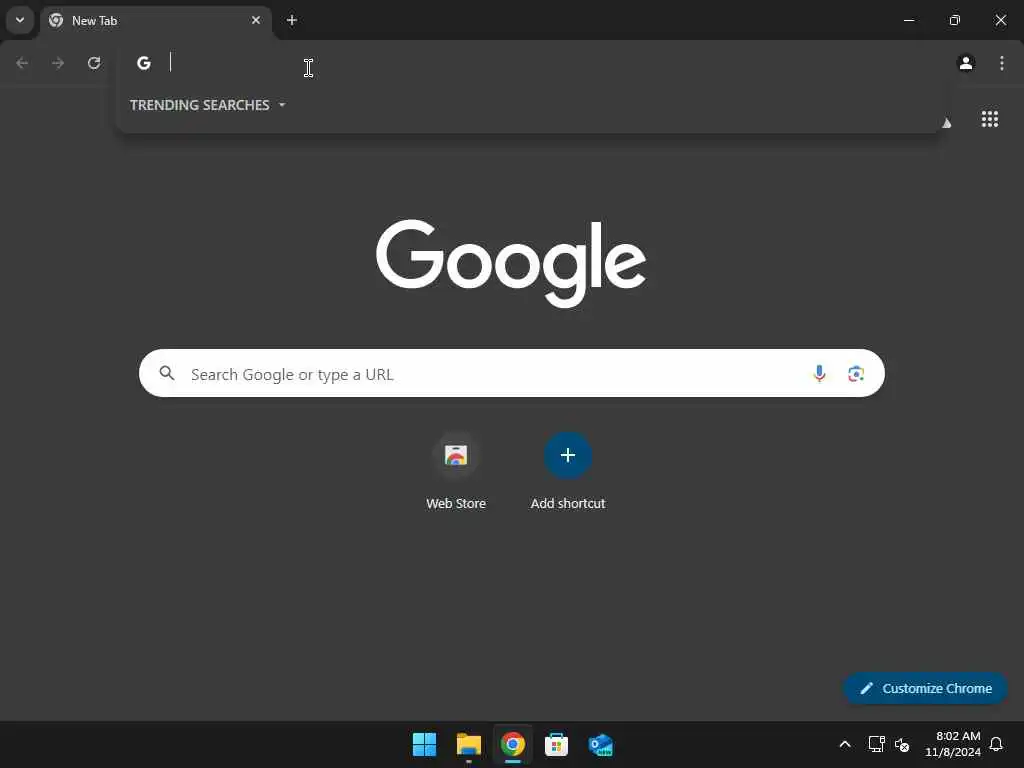
Task: Focus the address bar text field
Action: [549, 63]
